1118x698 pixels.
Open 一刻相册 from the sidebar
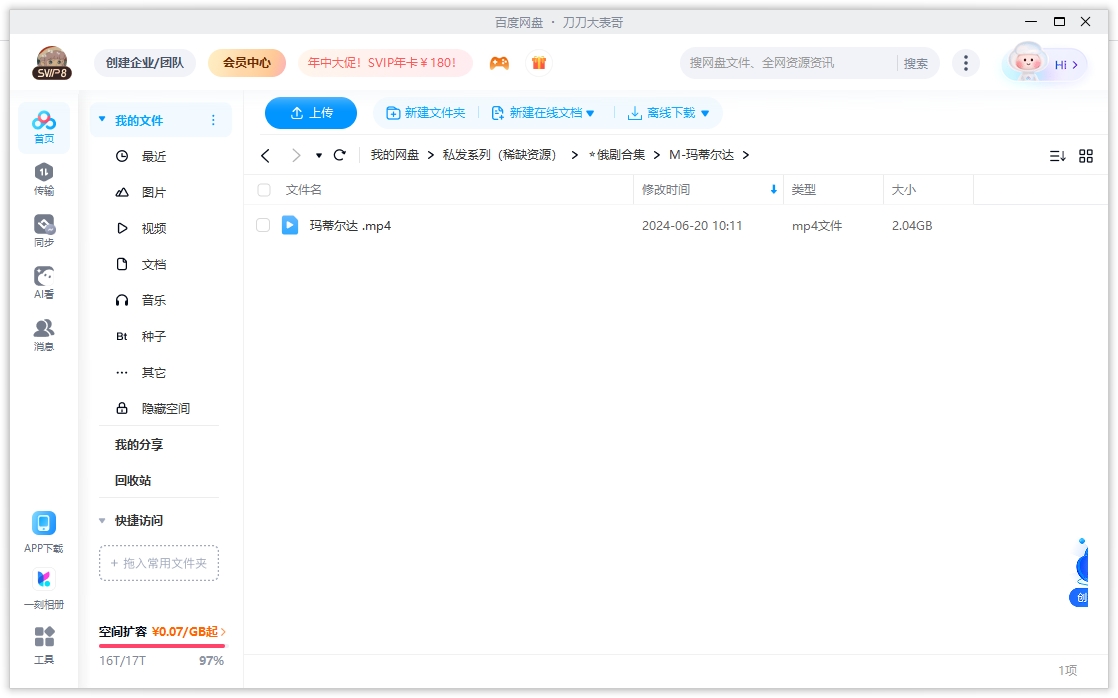click(43, 586)
